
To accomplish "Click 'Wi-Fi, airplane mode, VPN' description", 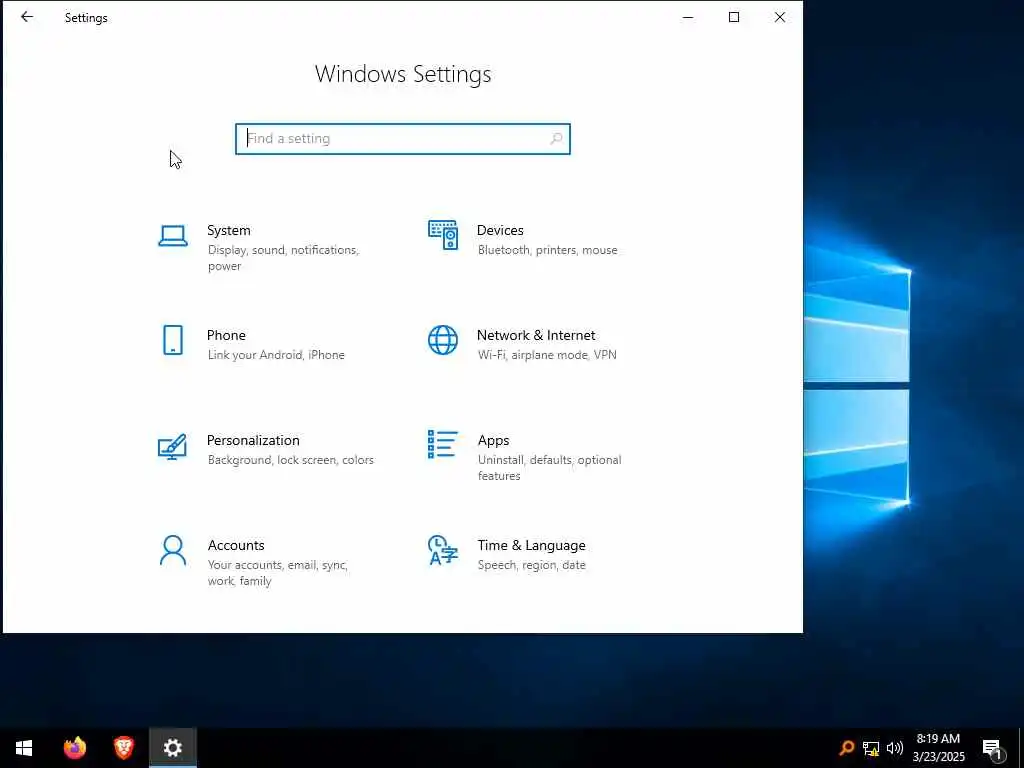I will pyautogui.click(x=547, y=355).
